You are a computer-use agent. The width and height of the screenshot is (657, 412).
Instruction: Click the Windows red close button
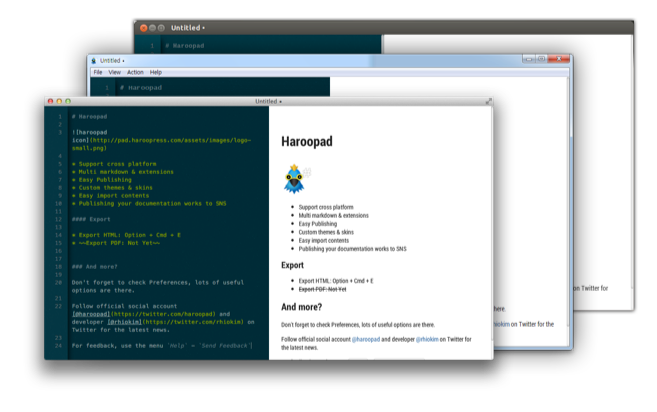coord(557,59)
